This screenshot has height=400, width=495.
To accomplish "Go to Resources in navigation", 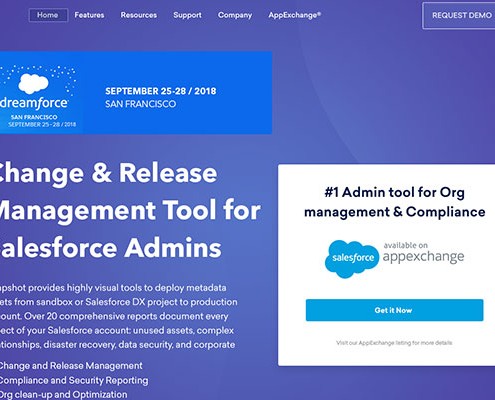I will pyautogui.click(x=139, y=15).
